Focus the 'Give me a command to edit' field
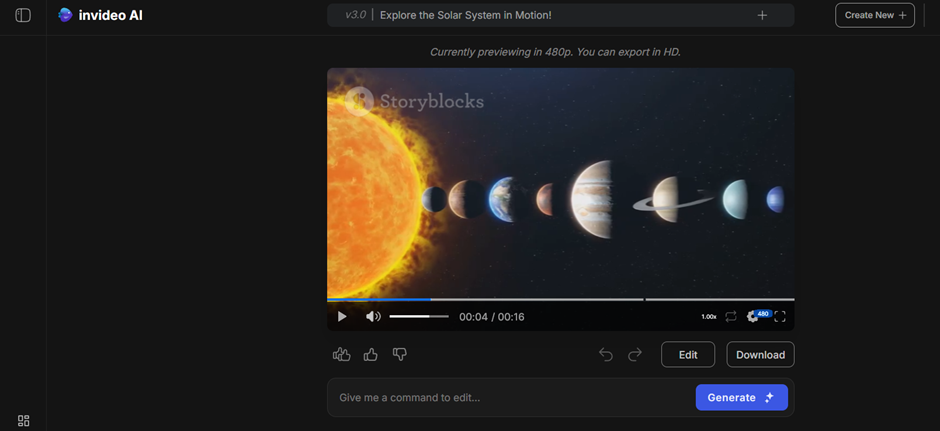940x431 pixels. [x=510, y=397]
